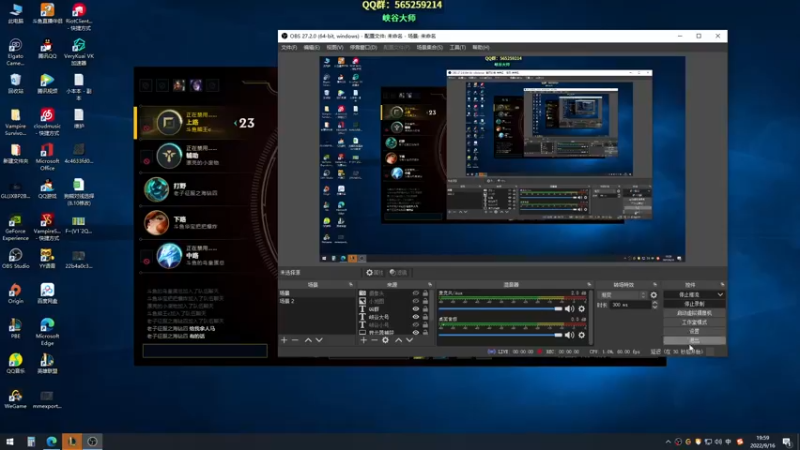The width and height of the screenshot is (800, 450).
Task: Open settings gear for the first mixer track
Action: 582,309
